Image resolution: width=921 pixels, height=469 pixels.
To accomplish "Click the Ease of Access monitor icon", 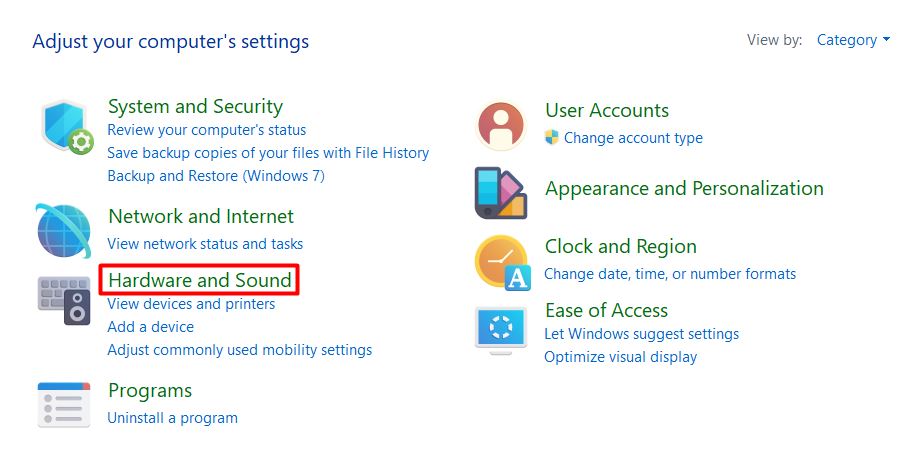I will [x=500, y=330].
